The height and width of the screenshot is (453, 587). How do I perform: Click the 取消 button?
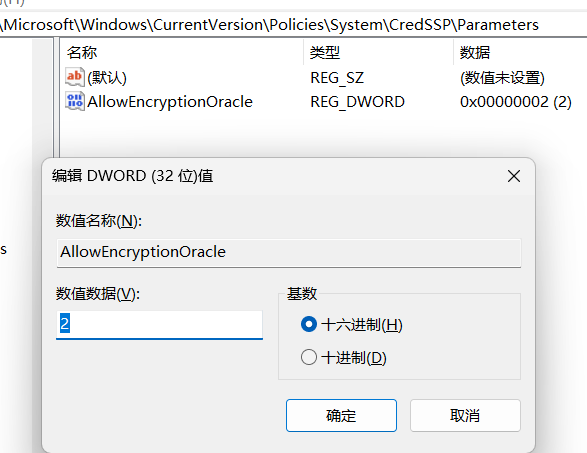coord(465,415)
